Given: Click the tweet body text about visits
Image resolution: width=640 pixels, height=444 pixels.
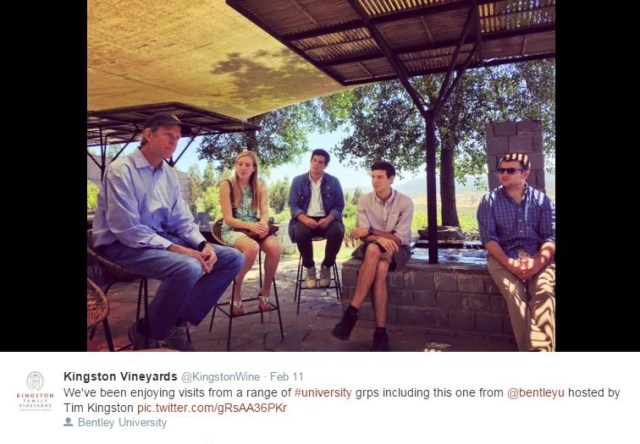Looking at the screenshot, I should tap(342, 400).
